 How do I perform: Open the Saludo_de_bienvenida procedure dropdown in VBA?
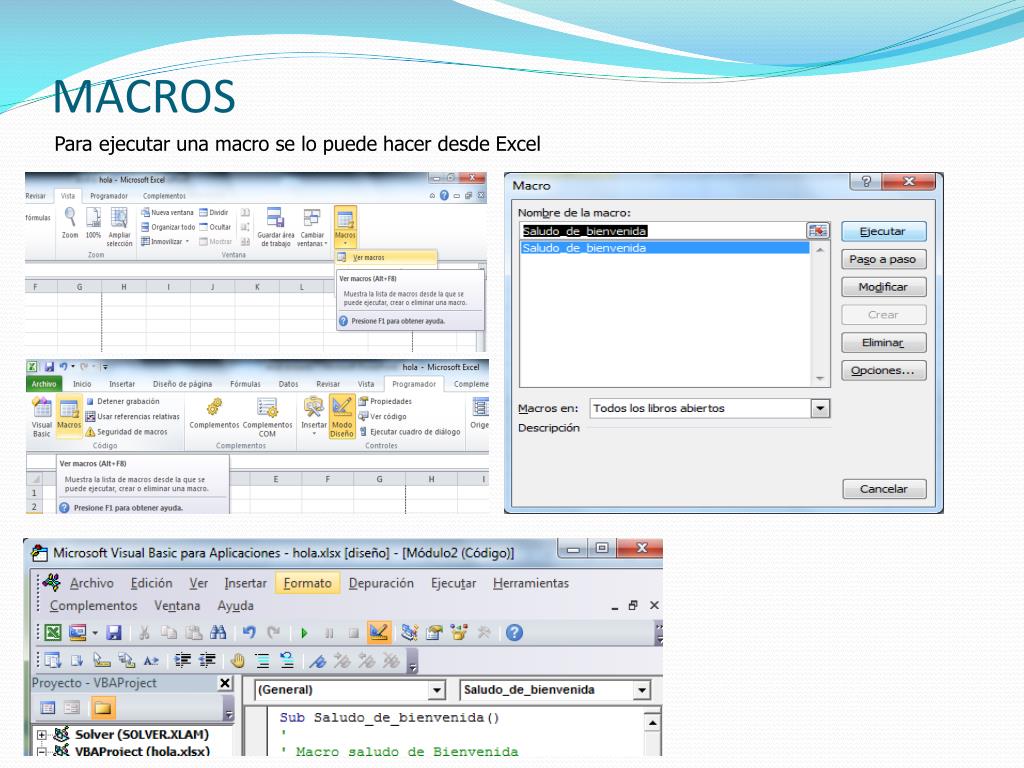(642, 690)
